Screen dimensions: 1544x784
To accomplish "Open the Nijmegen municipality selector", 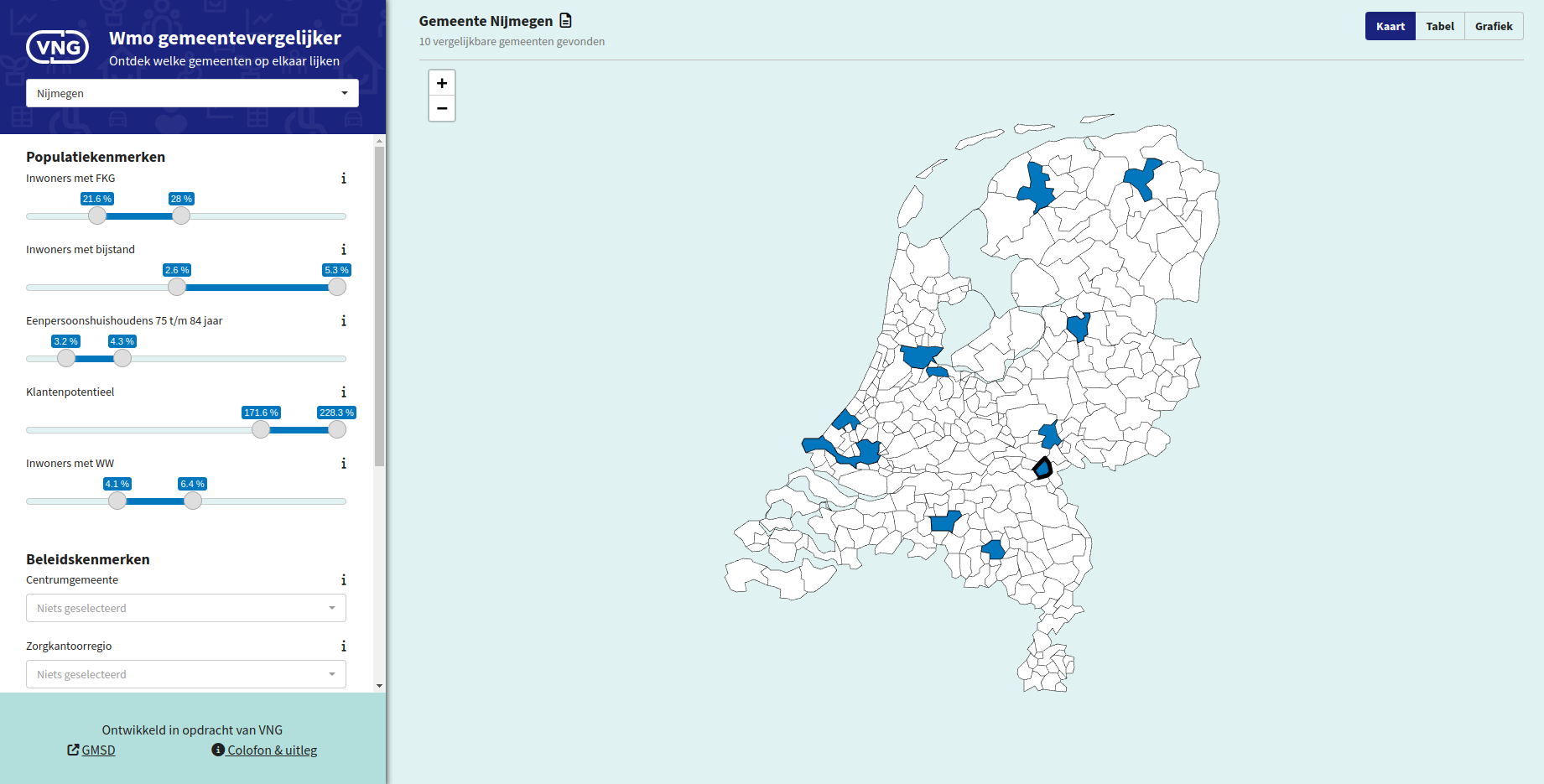I will [x=192, y=93].
